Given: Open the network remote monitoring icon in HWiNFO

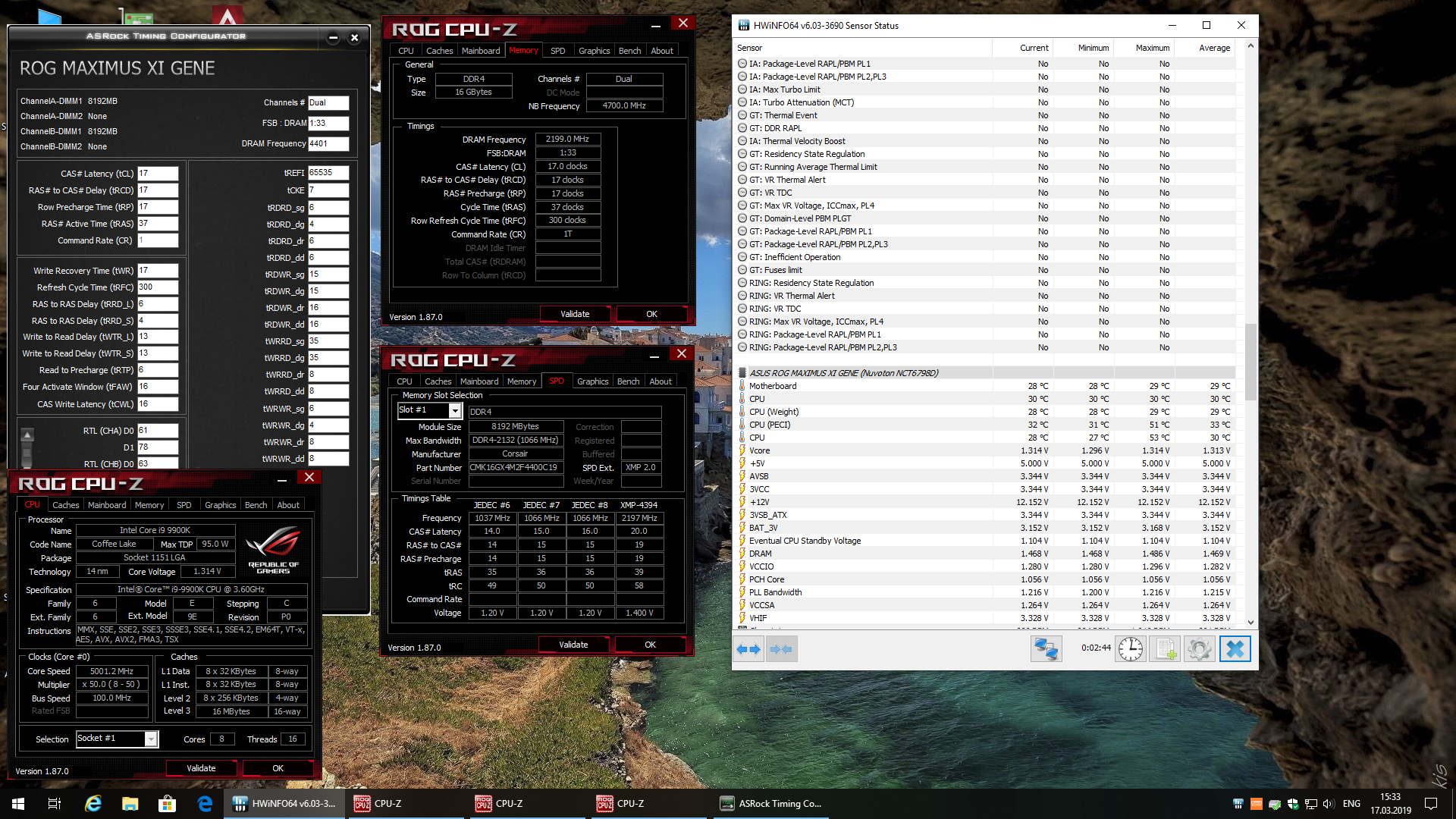Looking at the screenshot, I should 1046,649.
